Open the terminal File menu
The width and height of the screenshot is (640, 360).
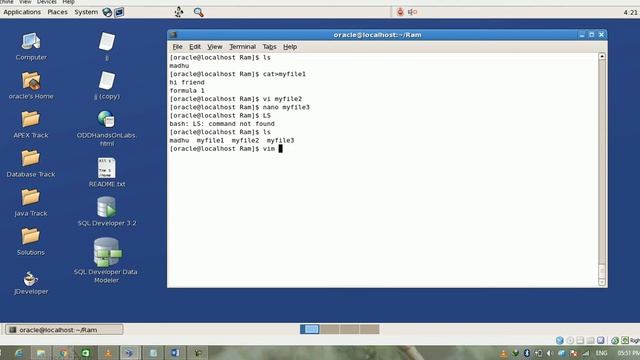(177, 47)
